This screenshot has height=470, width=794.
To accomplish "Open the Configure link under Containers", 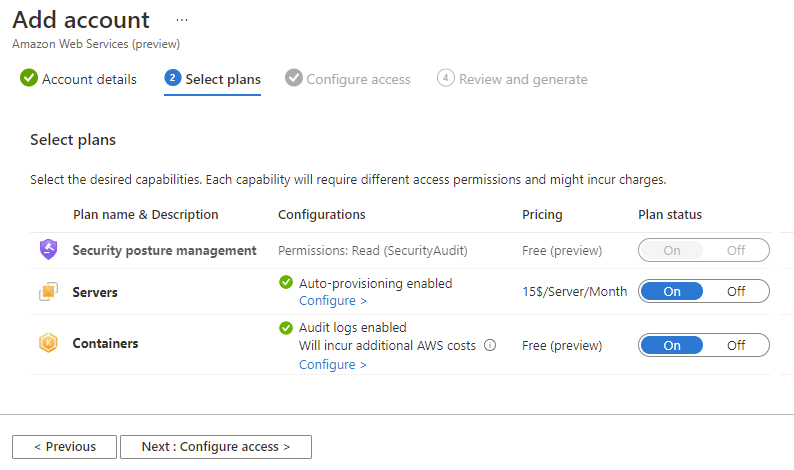I will (333, 365).
